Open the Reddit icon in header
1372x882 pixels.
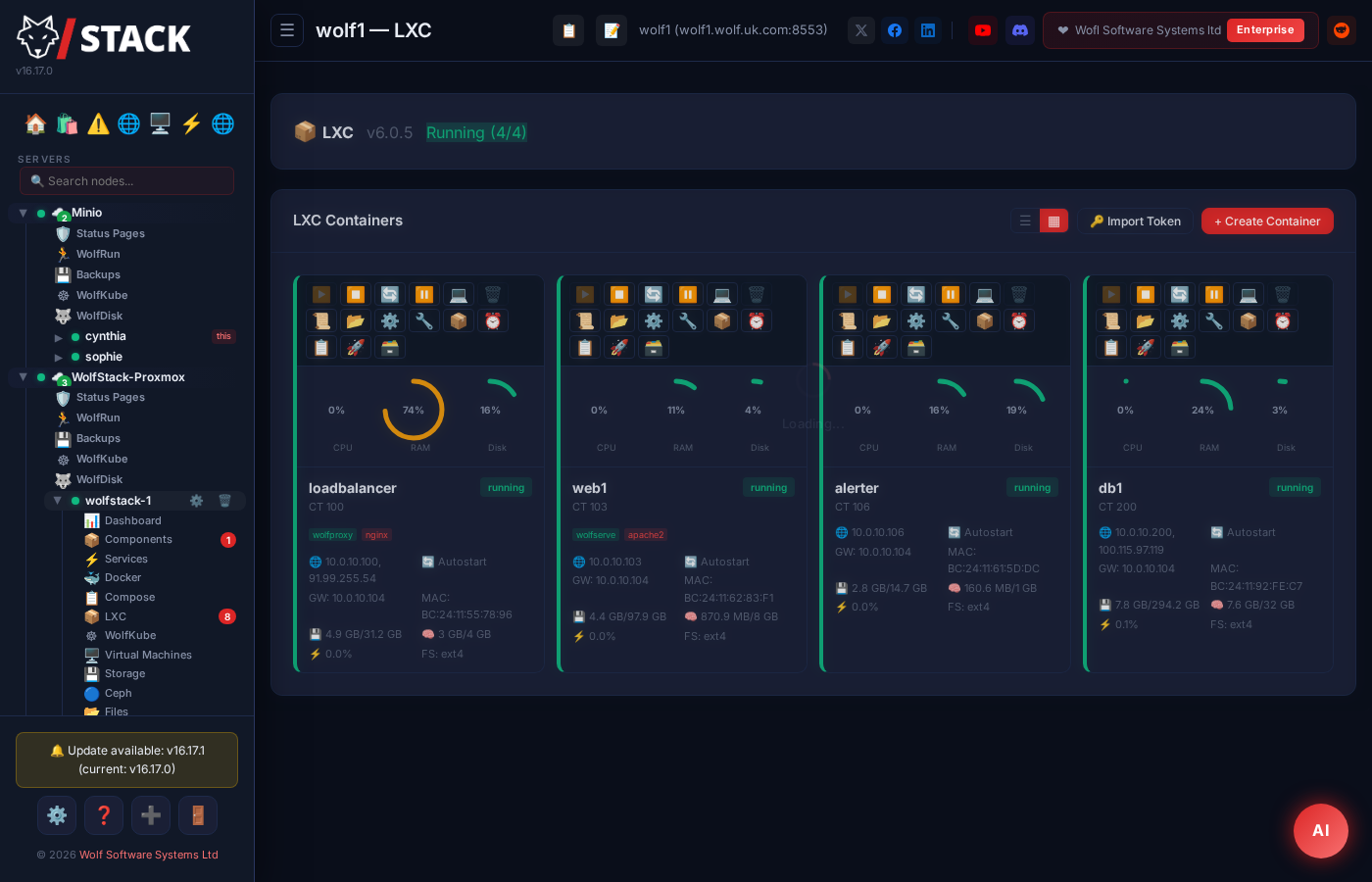point(1342,30)
